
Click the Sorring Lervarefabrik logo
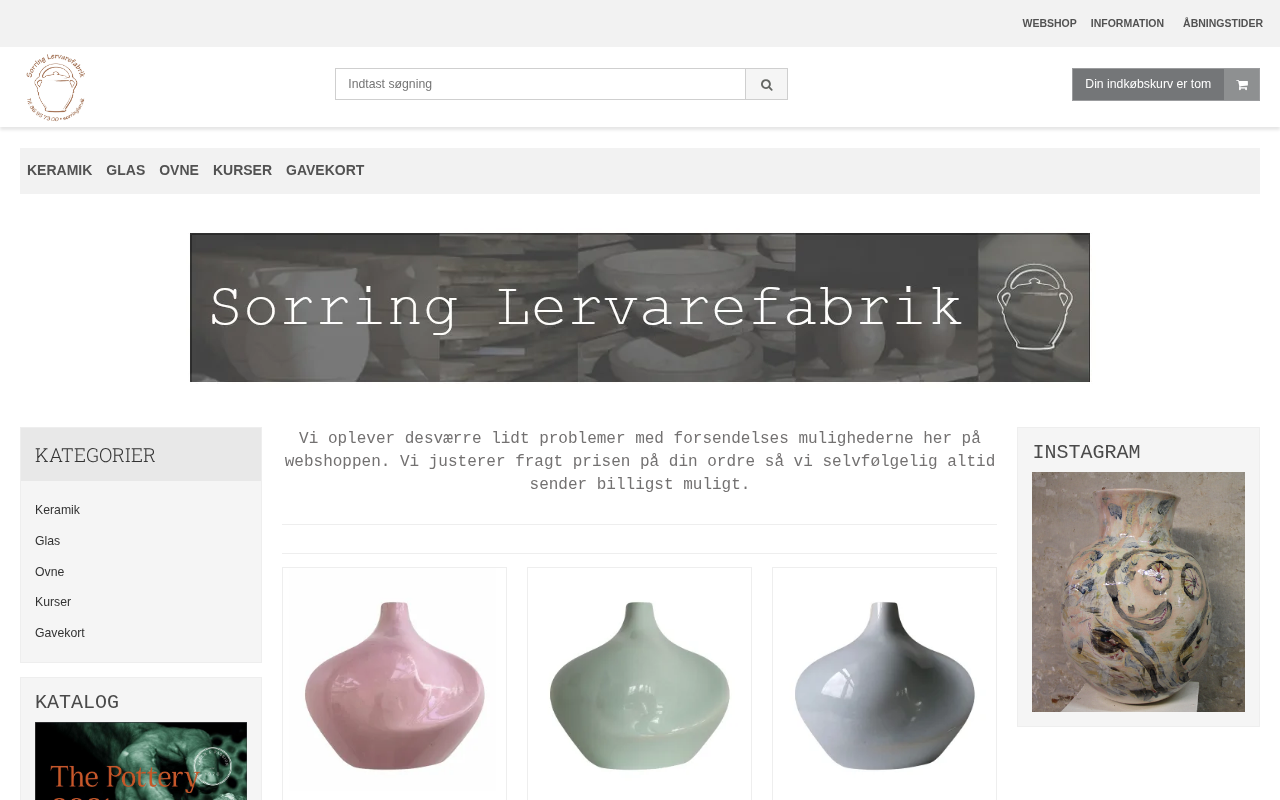tap(56, 87)
